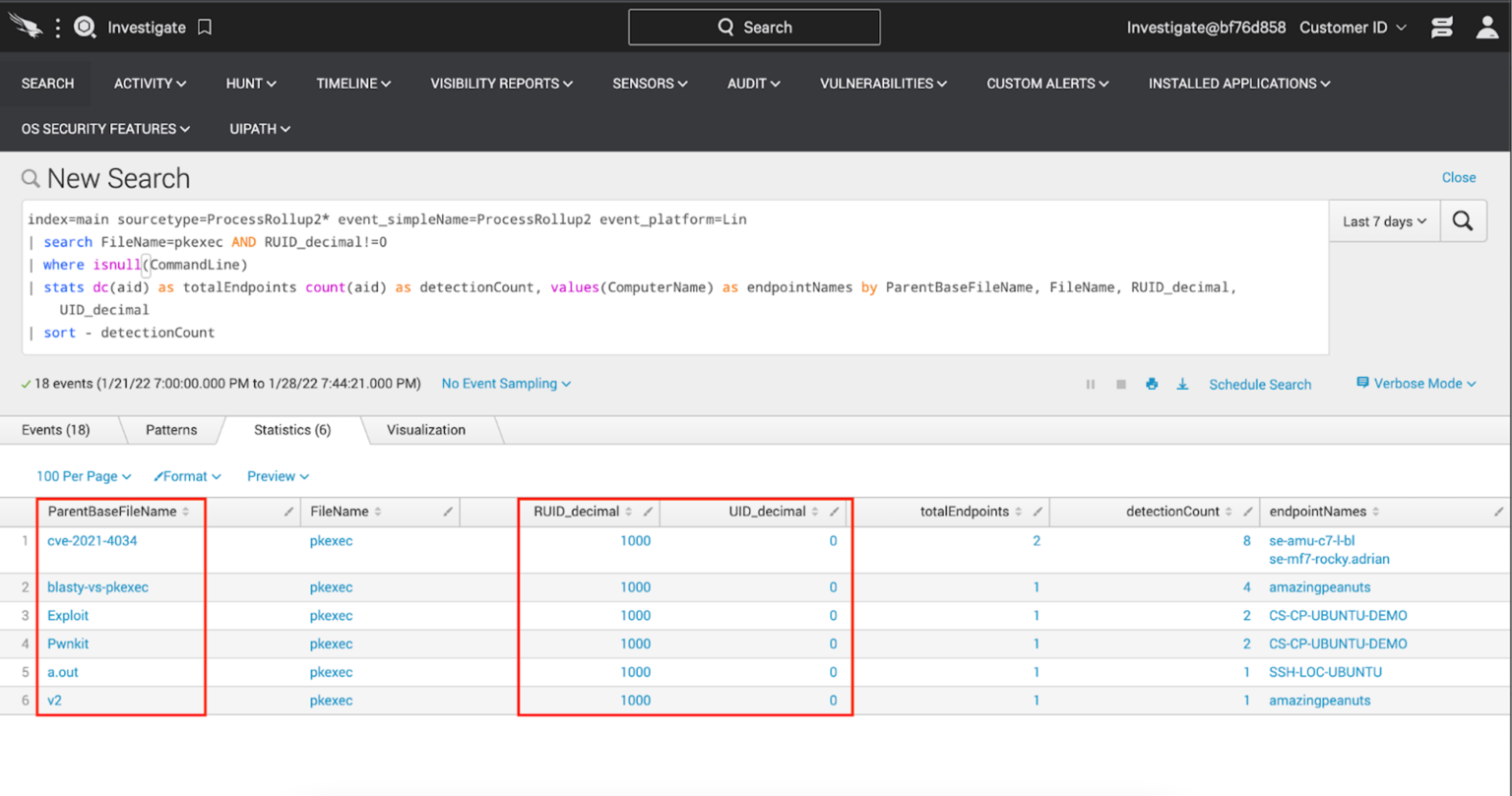
Task: Stop the search job
Action: click(x=1120, y=384)
